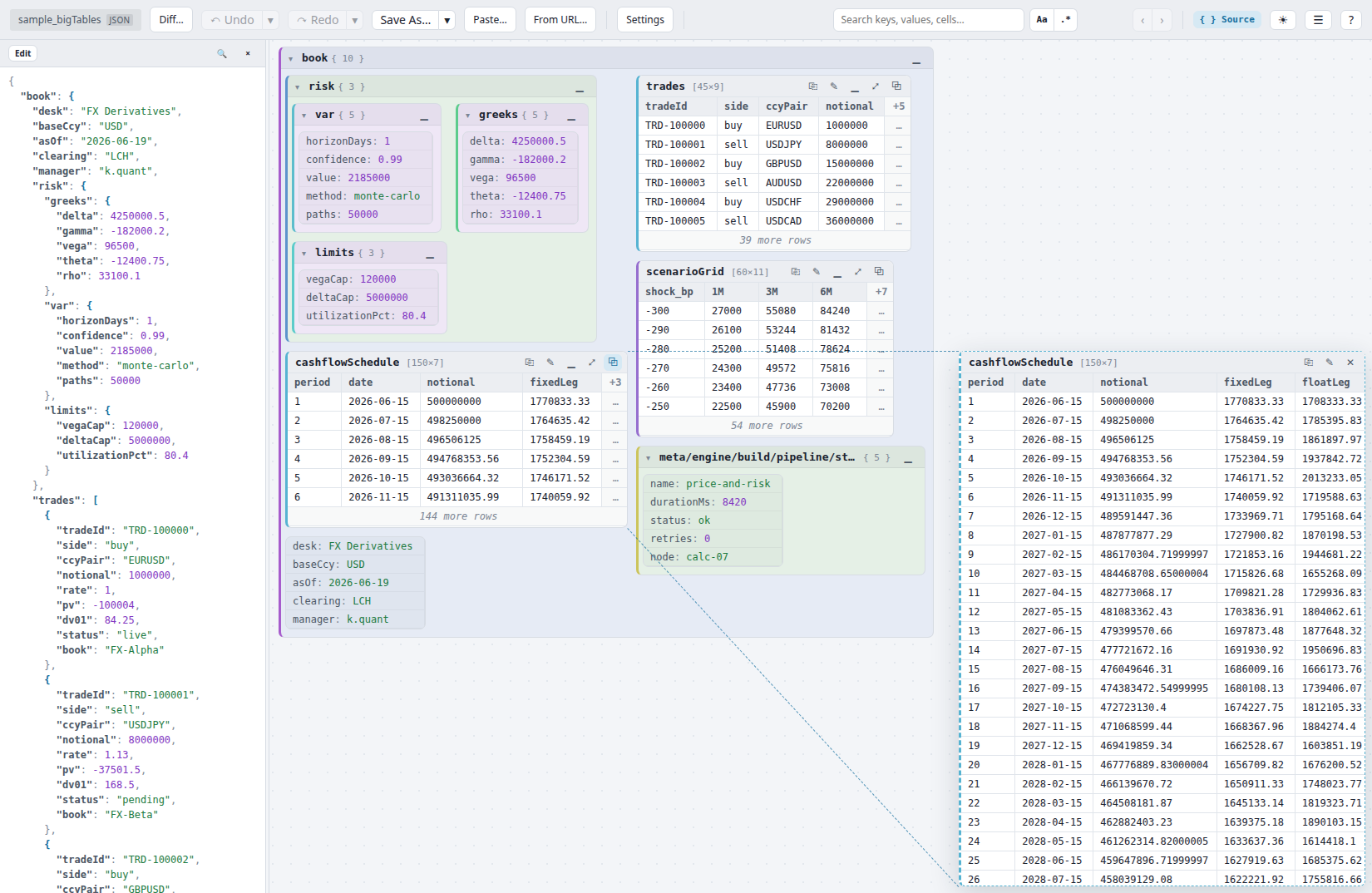Collapse the var node triangle

[304, 115]
